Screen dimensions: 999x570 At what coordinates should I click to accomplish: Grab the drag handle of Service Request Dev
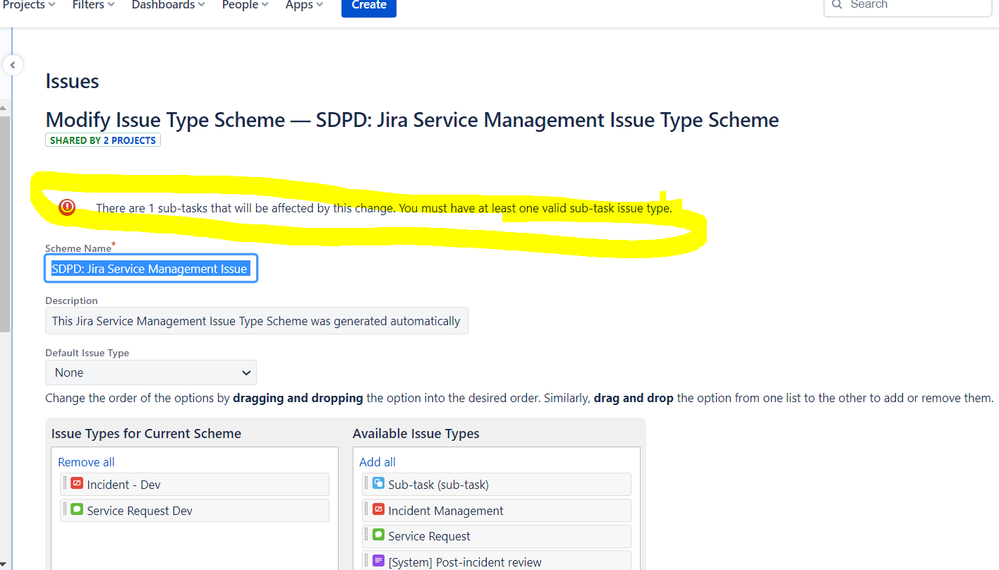[x=65, y=510]
